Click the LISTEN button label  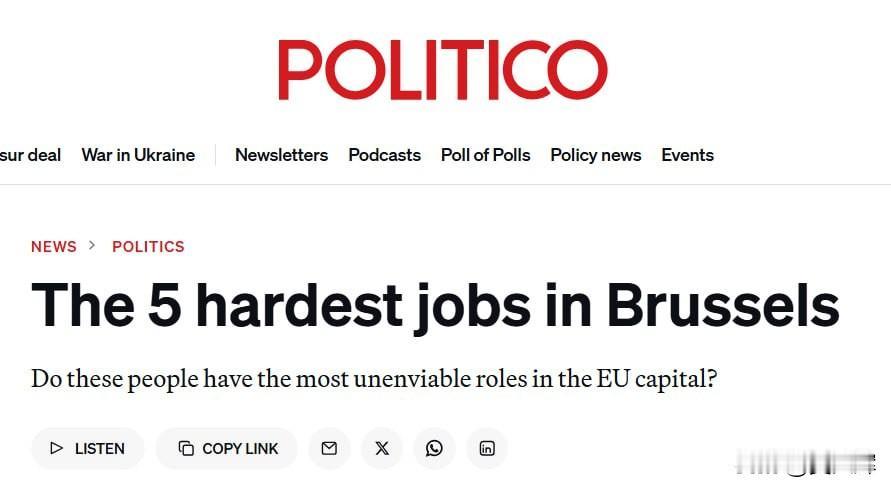click(100, 449)
